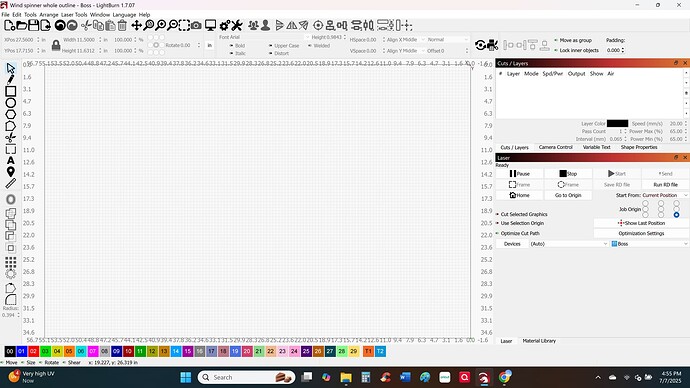Screen dimensions: 690x388
Task: Open the Font Arial dropdown
Action: point(264,37)
